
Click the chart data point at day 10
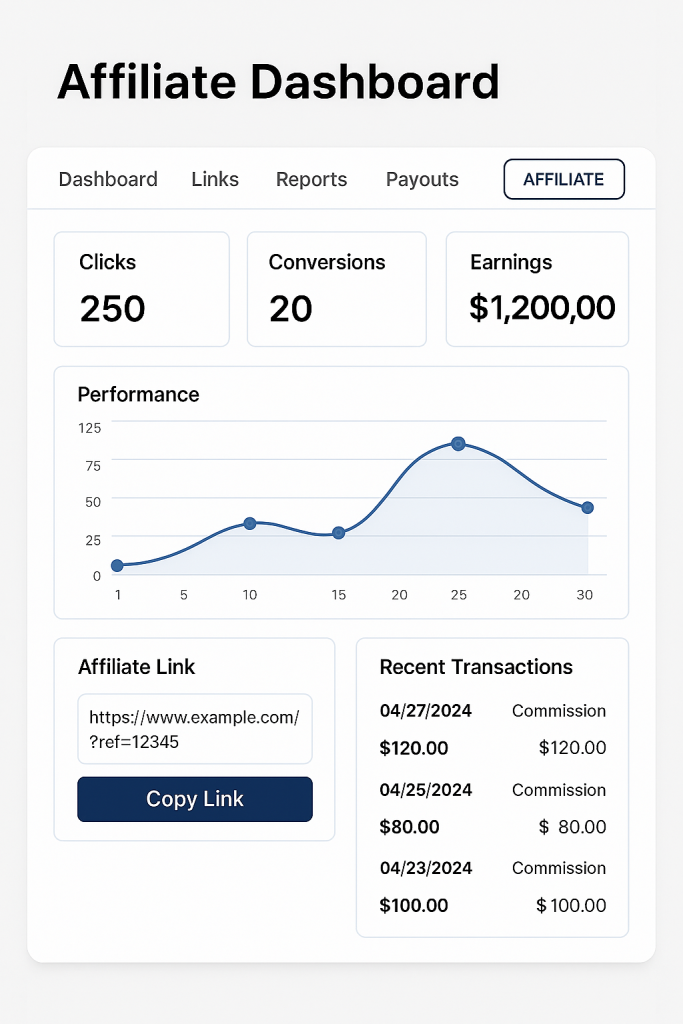250,523
